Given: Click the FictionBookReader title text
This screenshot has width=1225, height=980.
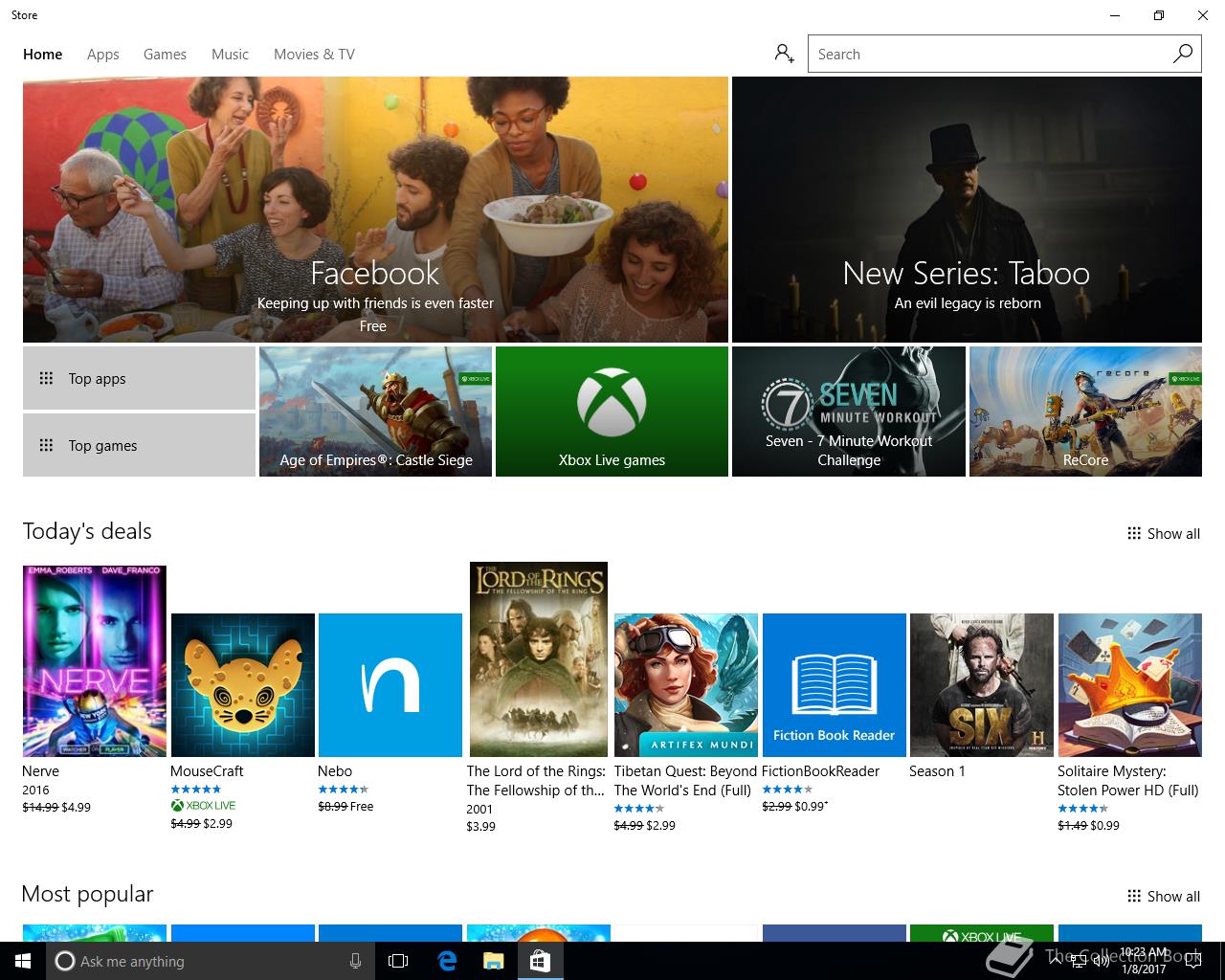Looking at the screenshot, I should pyautogui.click(x=820, y=771).
